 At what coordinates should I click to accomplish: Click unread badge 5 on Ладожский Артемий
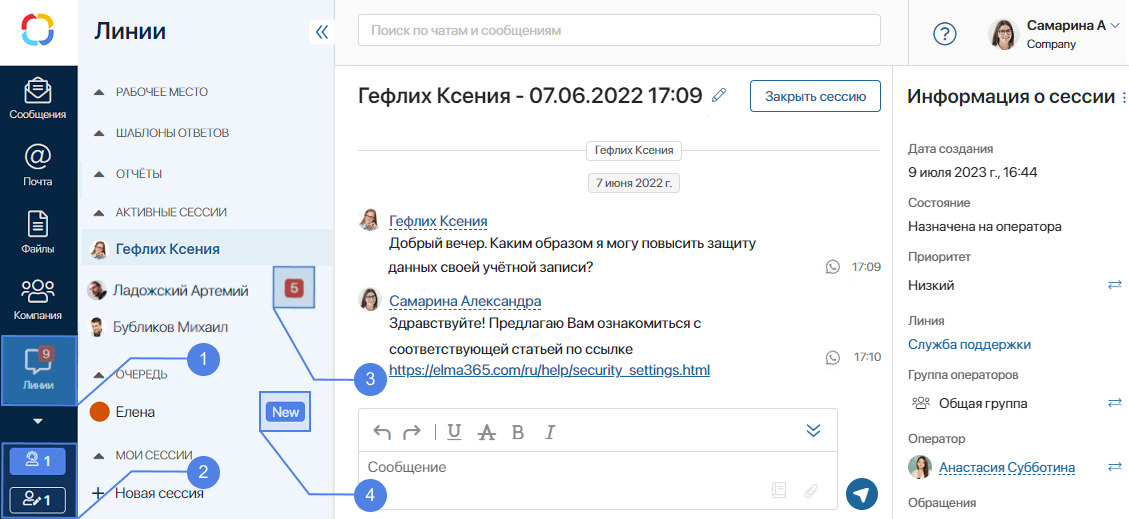294,289
